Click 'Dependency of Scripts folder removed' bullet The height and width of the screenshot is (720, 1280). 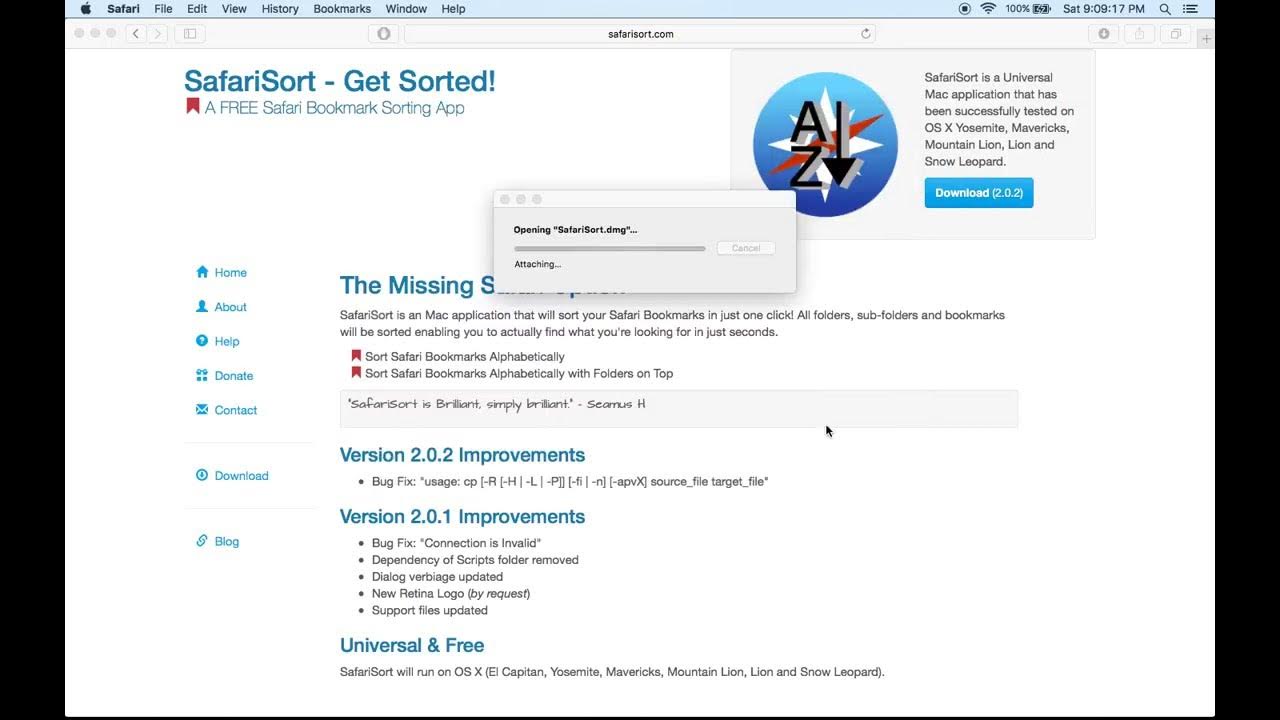click(x=475, y=560)
